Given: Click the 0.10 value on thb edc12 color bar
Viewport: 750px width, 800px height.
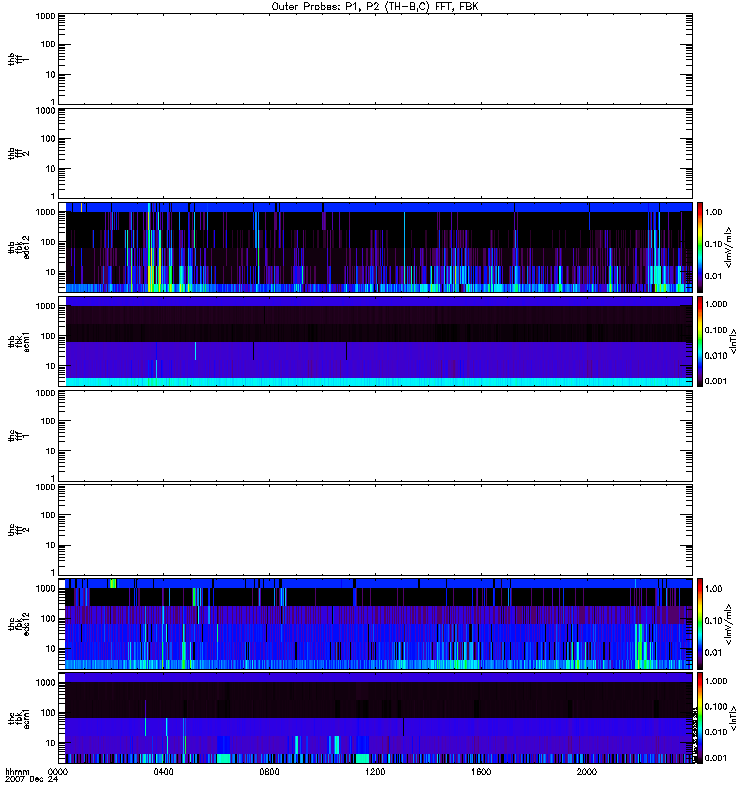Looking at the screenshot, I should [713, 244].
